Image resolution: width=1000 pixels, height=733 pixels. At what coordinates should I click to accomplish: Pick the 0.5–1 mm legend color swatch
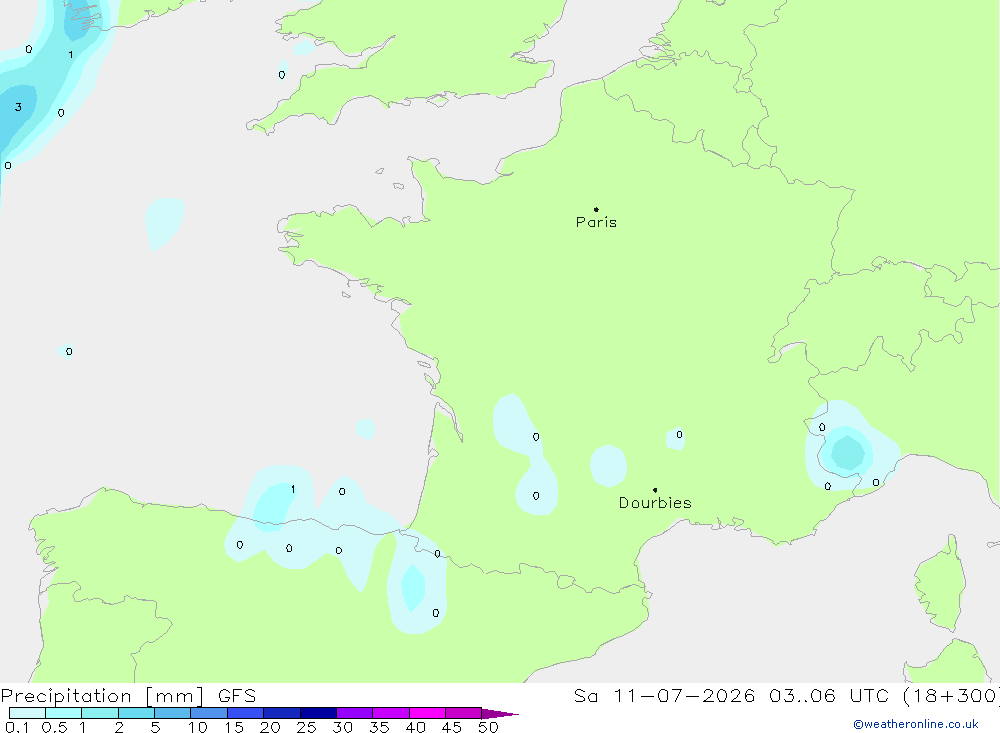click(x=64, y=713)
